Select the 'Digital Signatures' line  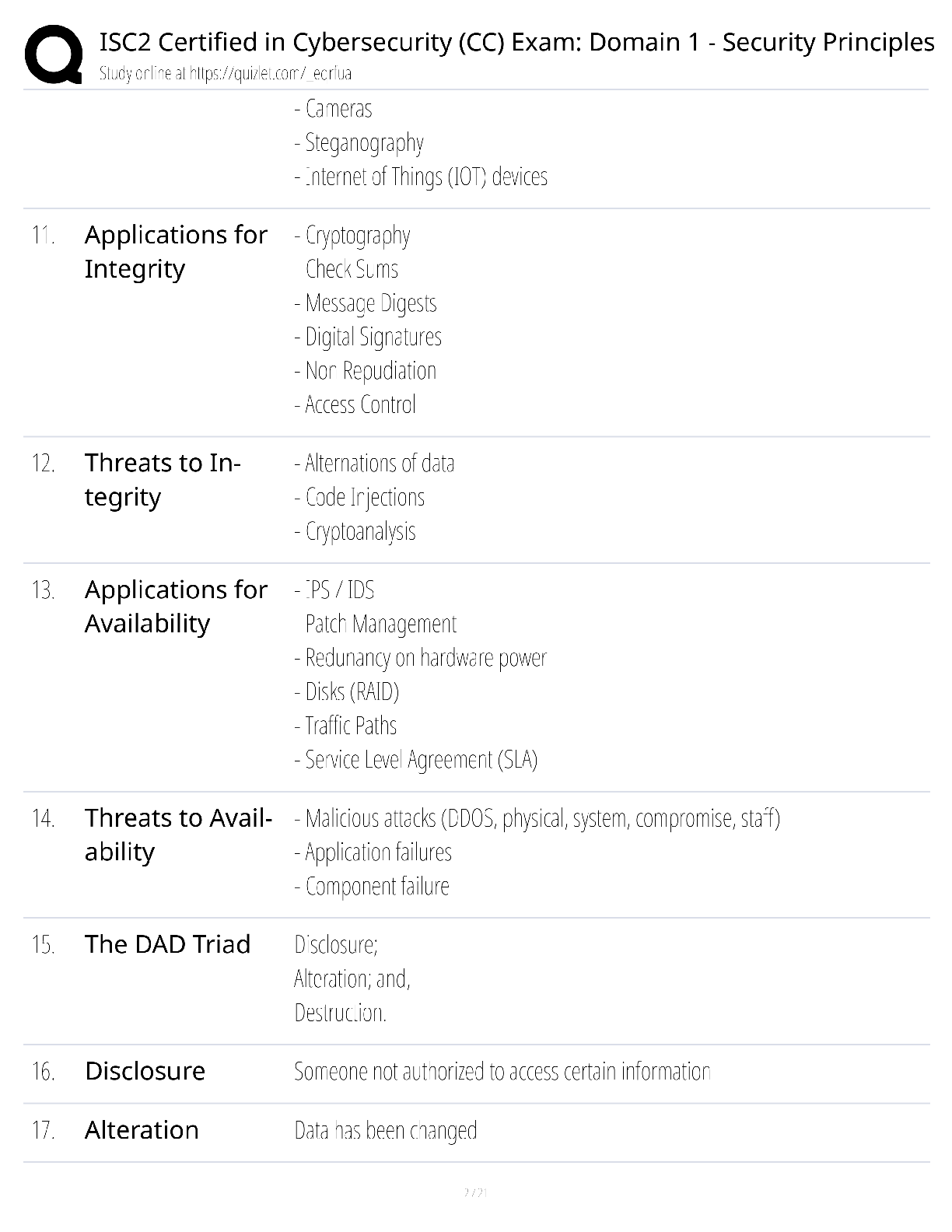click(x=368, y=337)
